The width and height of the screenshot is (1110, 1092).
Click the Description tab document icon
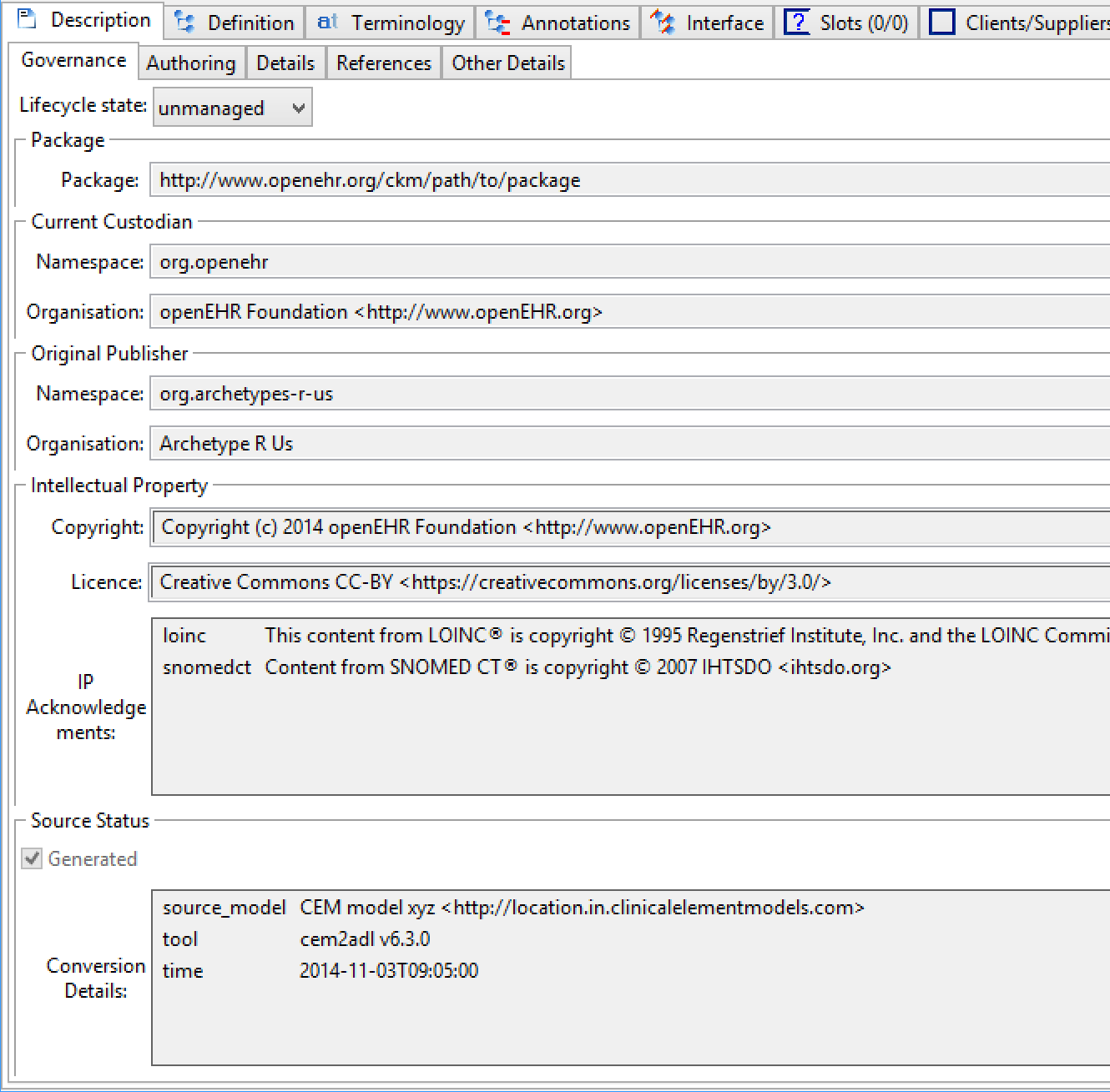27,18
